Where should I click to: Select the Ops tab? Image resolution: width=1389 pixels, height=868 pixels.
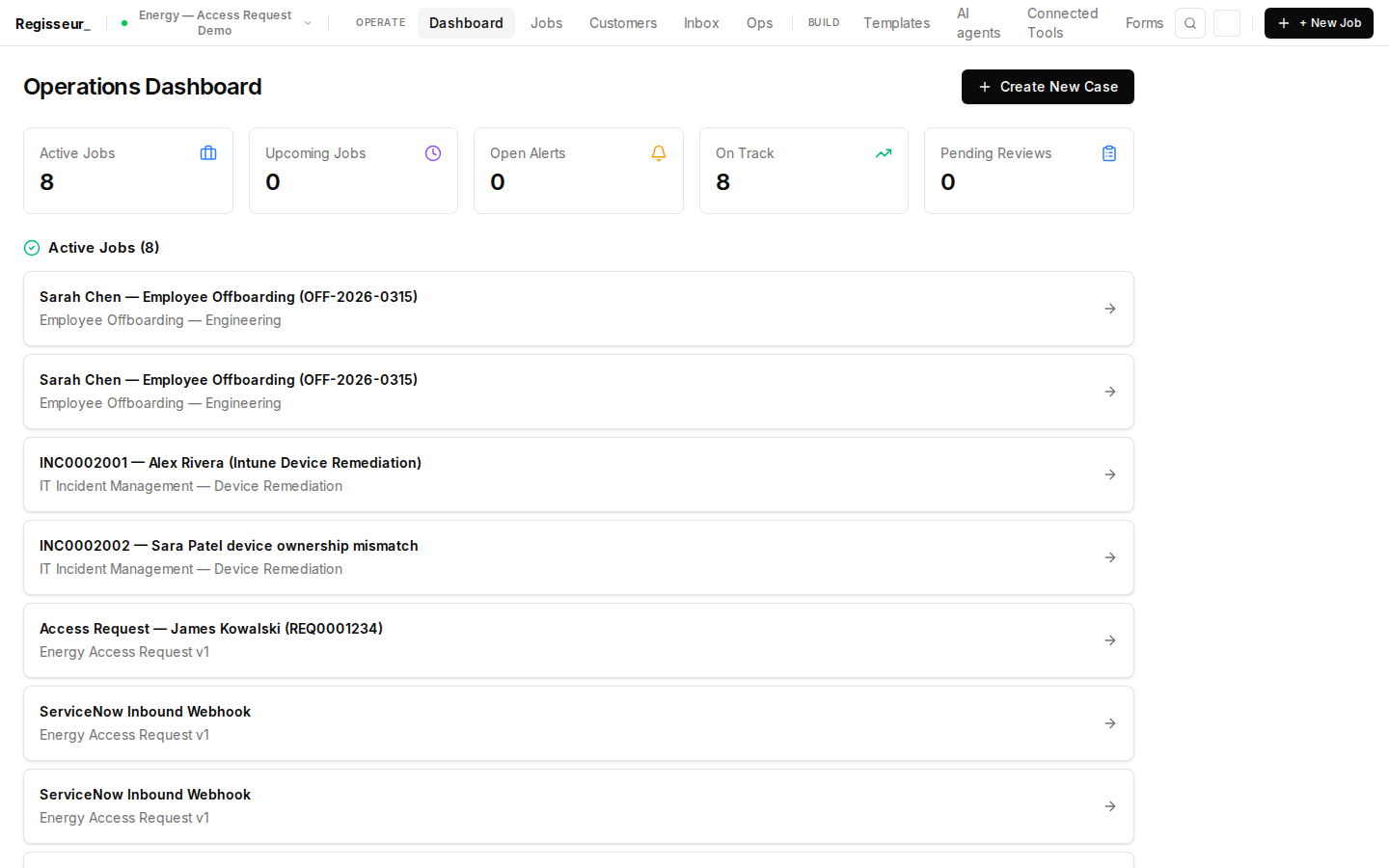click(759, 23)
